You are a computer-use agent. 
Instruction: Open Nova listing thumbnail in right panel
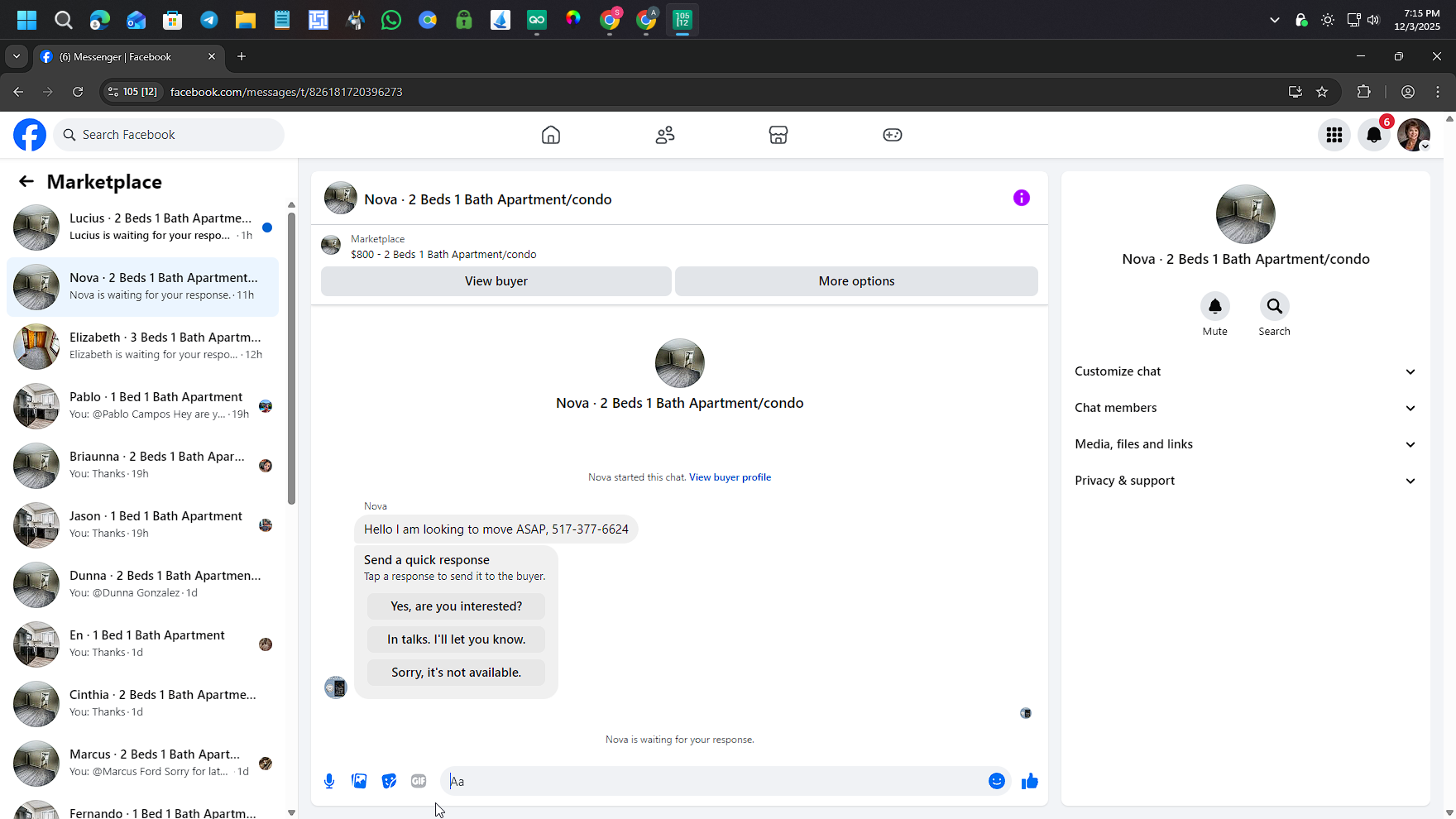pyautogui.click(x=1246, y=214)
